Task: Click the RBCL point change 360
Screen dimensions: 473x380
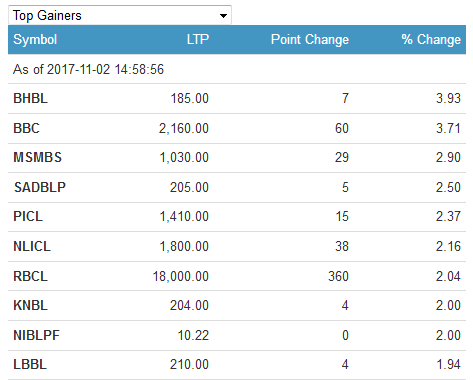Action: [338, 276]
